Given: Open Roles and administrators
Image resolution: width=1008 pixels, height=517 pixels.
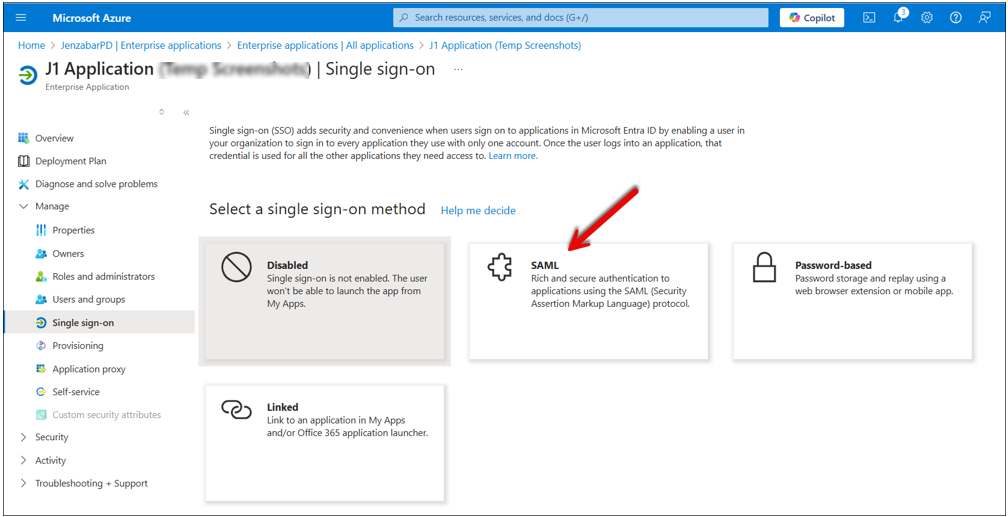Looking at the screenshot, I should tap(104, 277).
